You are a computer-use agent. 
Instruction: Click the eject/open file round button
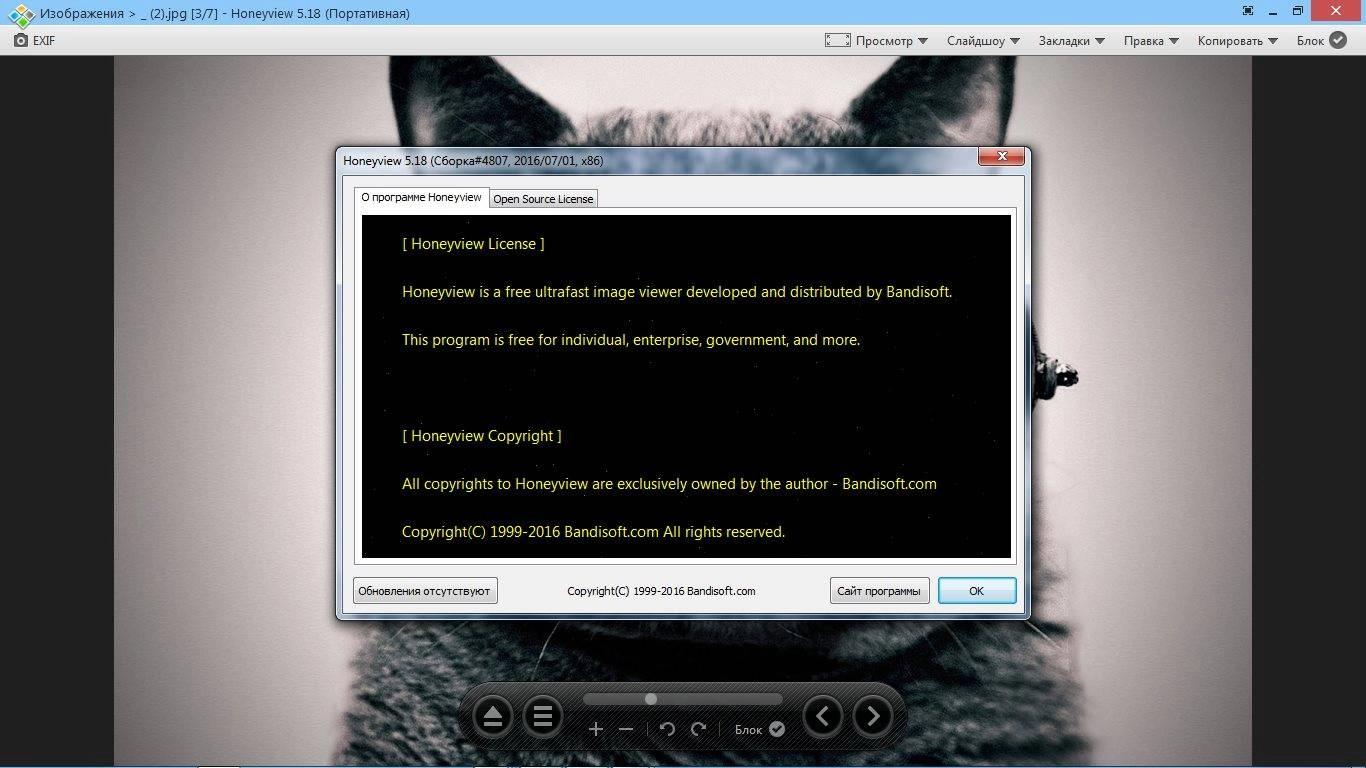[493, 717]
